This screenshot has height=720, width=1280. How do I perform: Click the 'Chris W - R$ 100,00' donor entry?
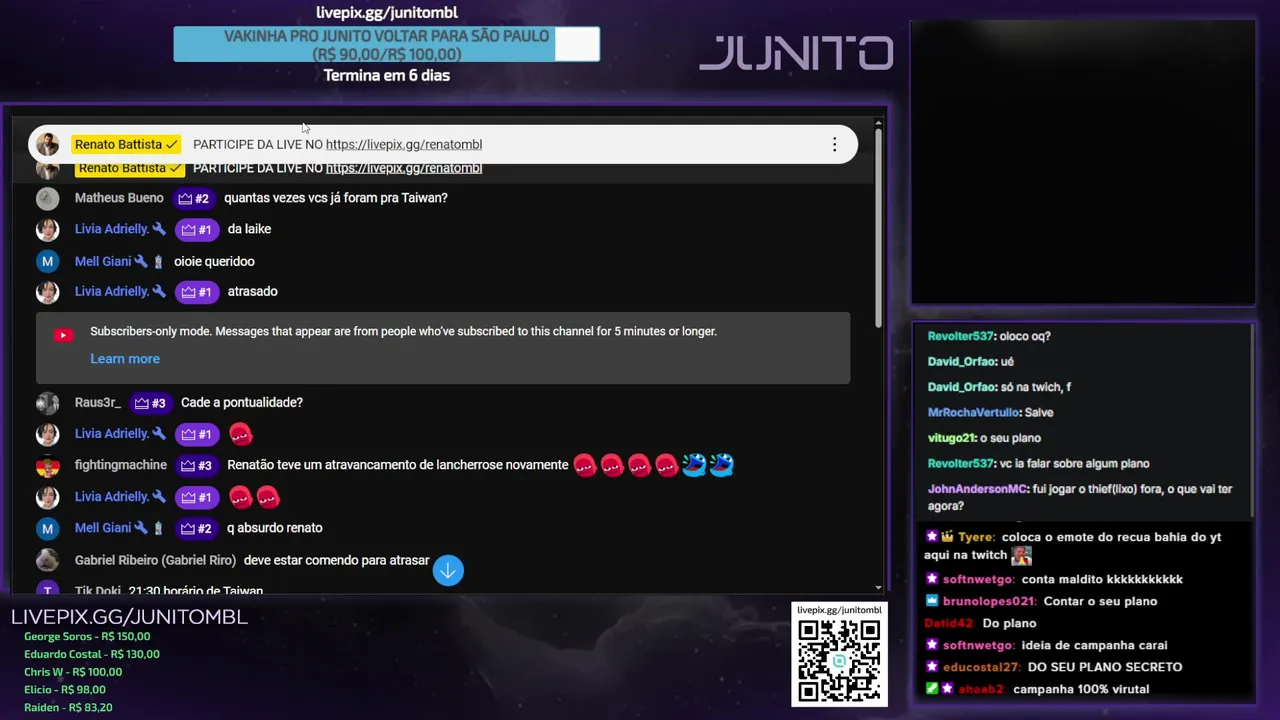(73, 672)
